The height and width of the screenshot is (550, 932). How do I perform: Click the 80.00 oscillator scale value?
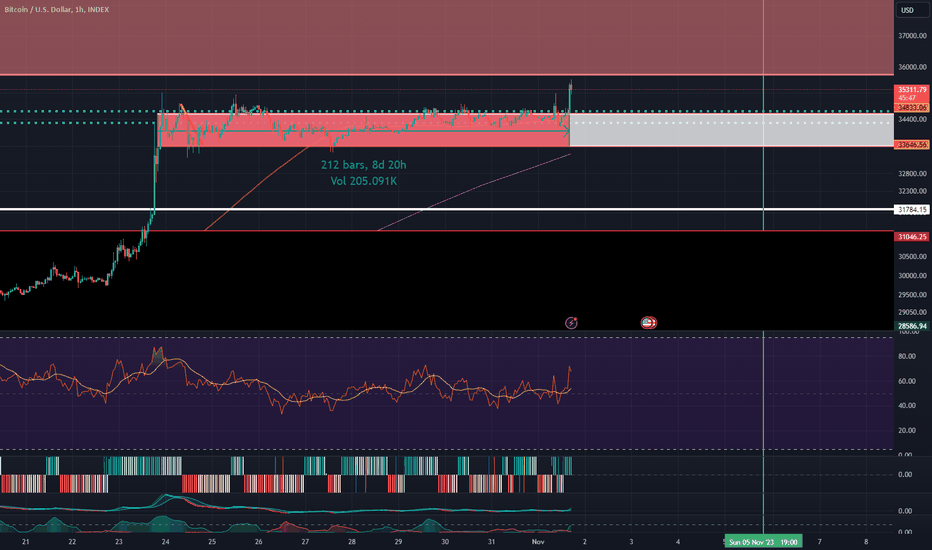[x=906, y=356]
